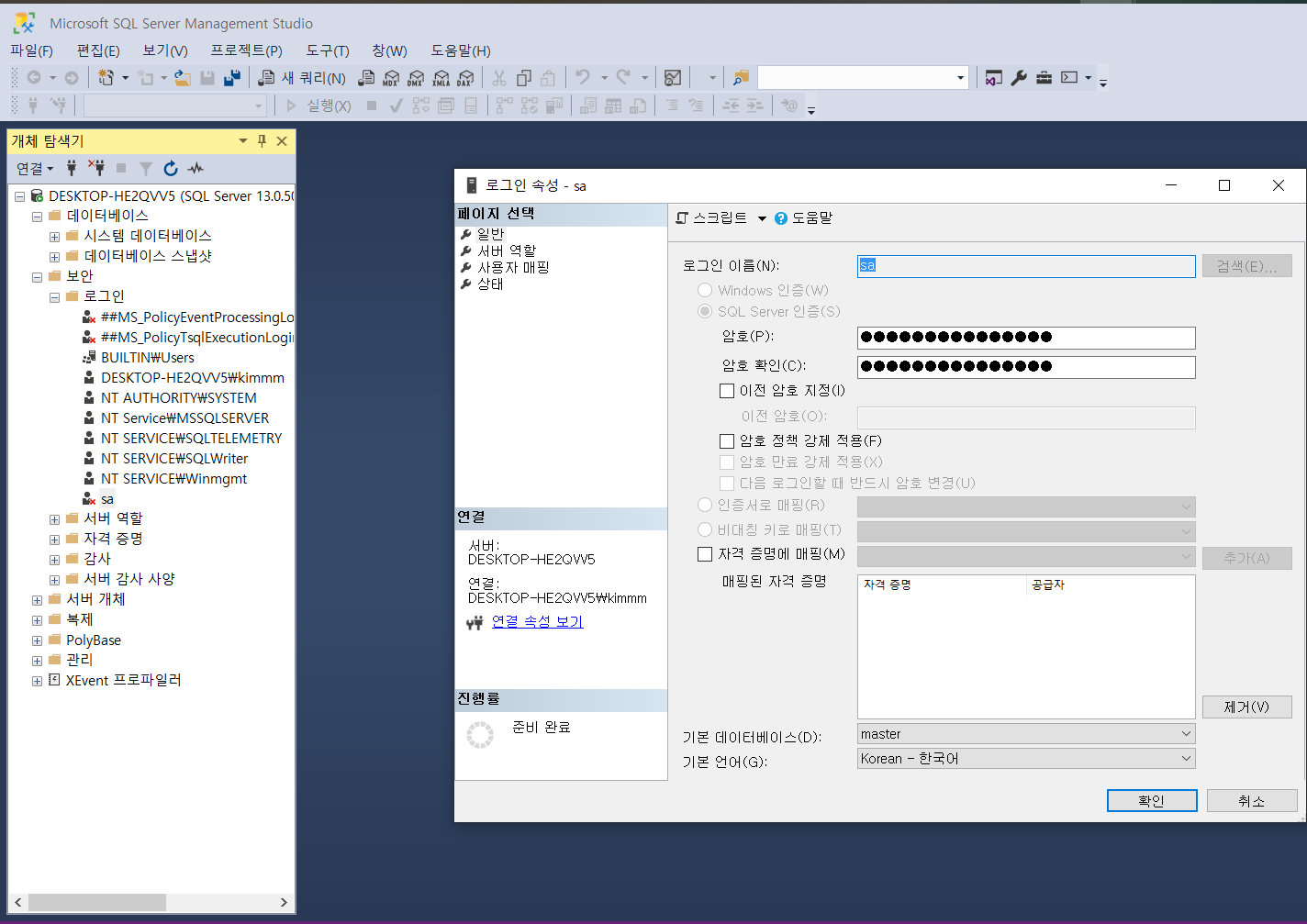Viewport: 1307px width, 924px height.
Task: Refresh the Object Explorer tree
Action: tap(171, 168)
